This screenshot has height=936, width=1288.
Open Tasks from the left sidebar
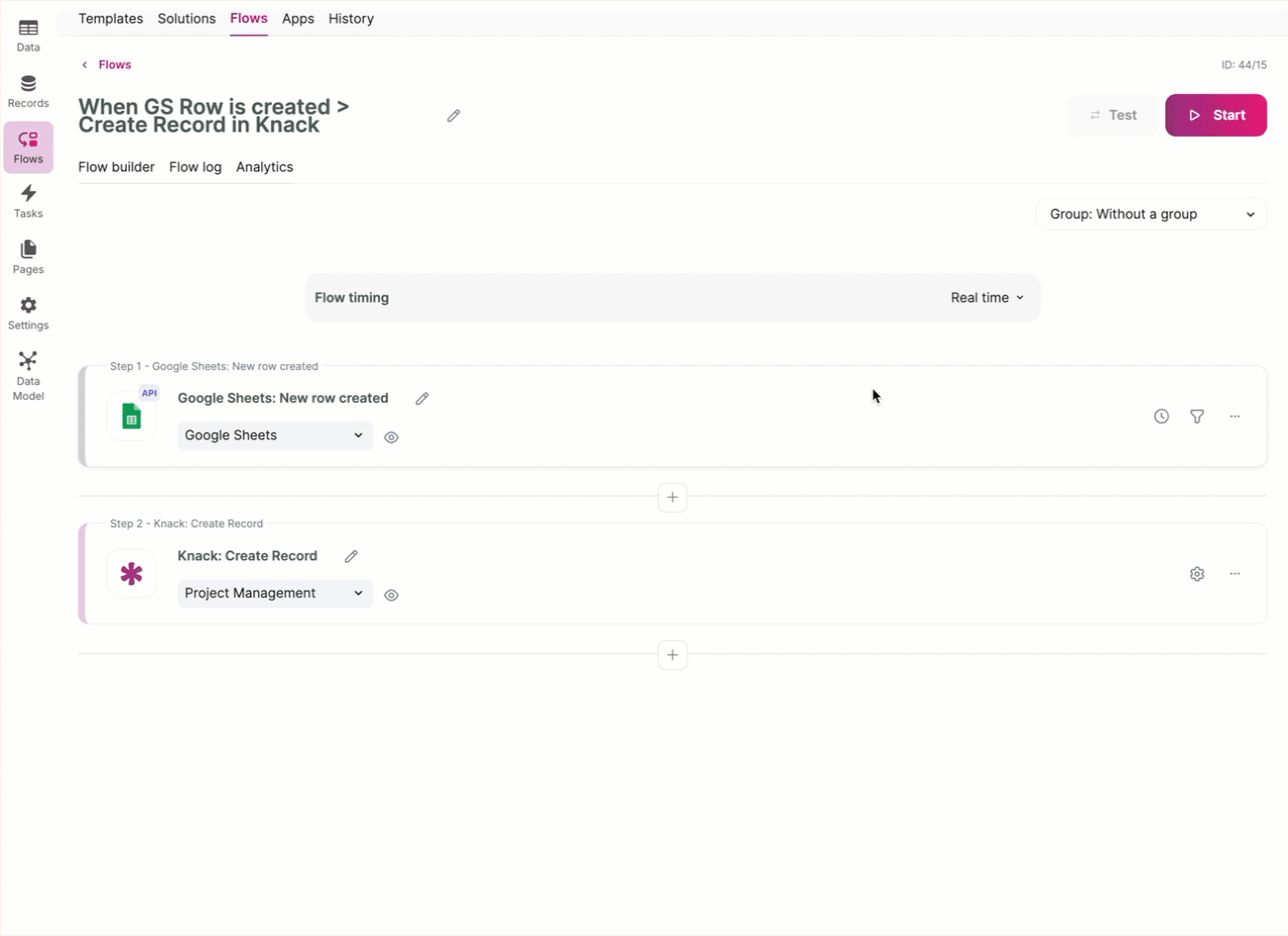coord(28,202)
